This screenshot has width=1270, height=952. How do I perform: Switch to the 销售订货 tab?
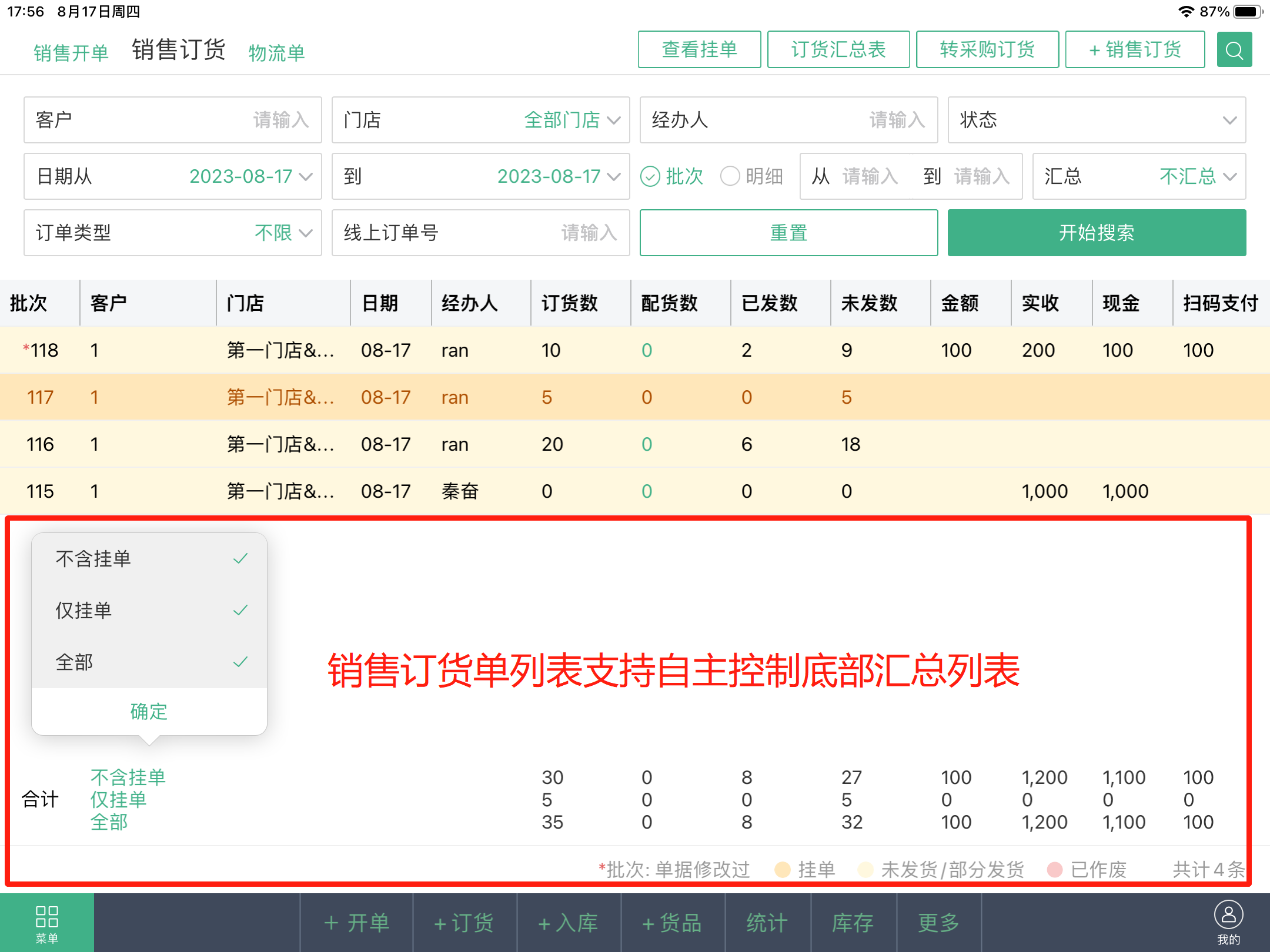tap(179, 49)
